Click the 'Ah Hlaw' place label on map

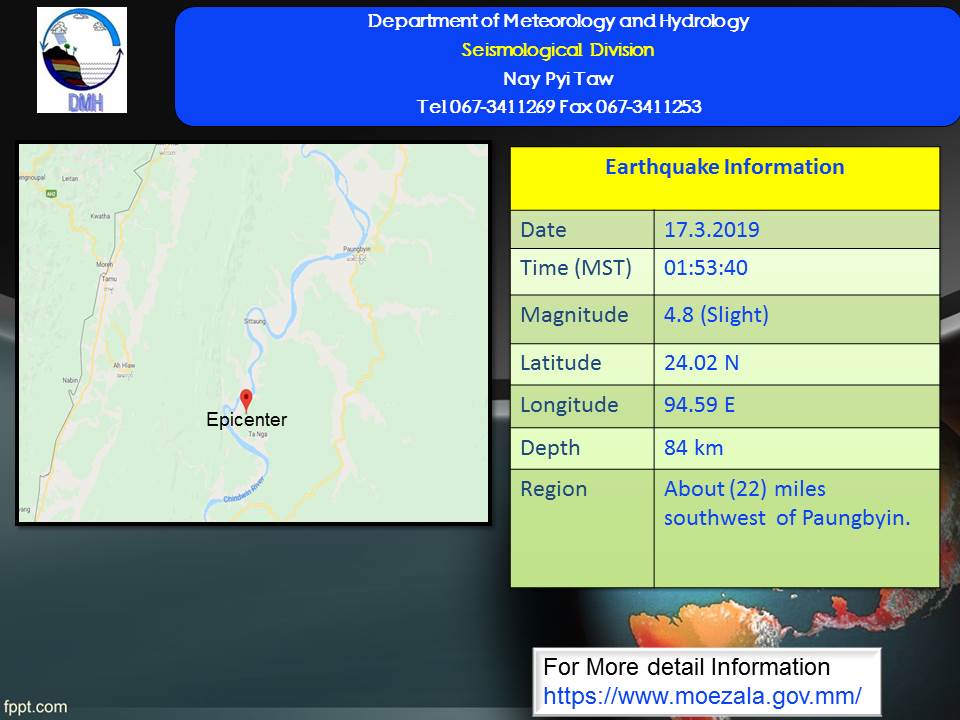124,366
